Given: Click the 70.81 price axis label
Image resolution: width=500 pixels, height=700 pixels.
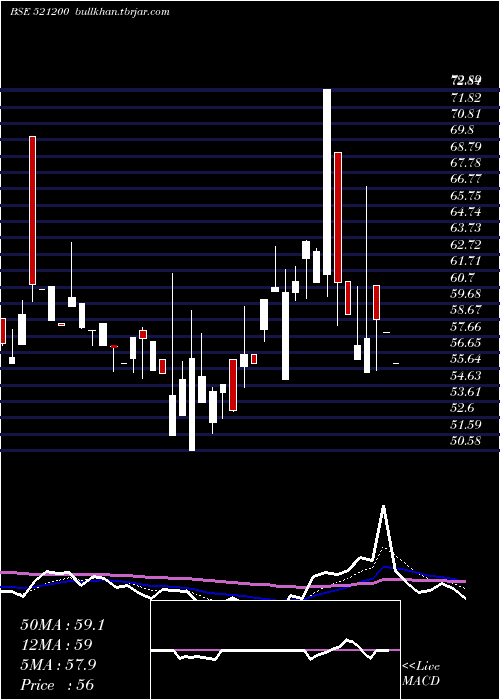Looking at the screenshot, I should [466, 114].
